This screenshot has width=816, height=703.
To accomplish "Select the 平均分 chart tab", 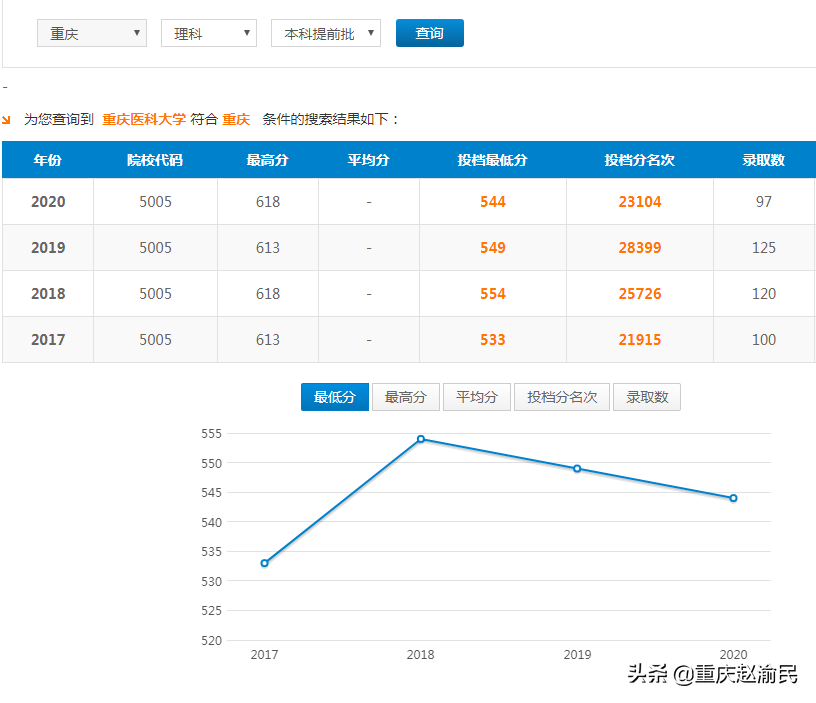I will click(477, 397).
